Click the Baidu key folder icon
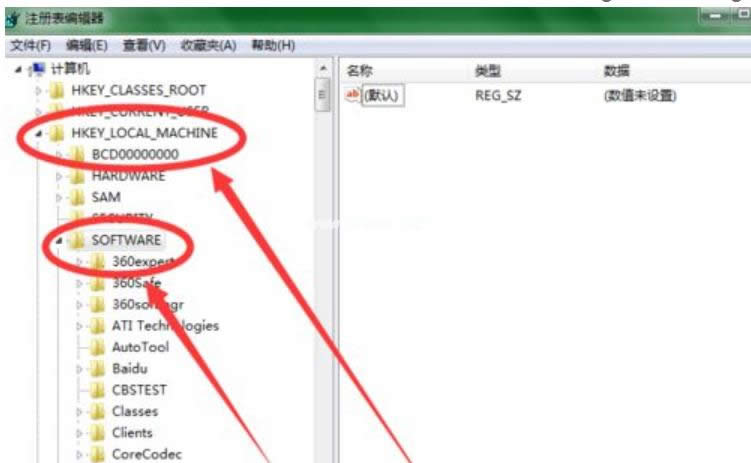Viewport: 751px width, 463px height. tap(97, 369)
